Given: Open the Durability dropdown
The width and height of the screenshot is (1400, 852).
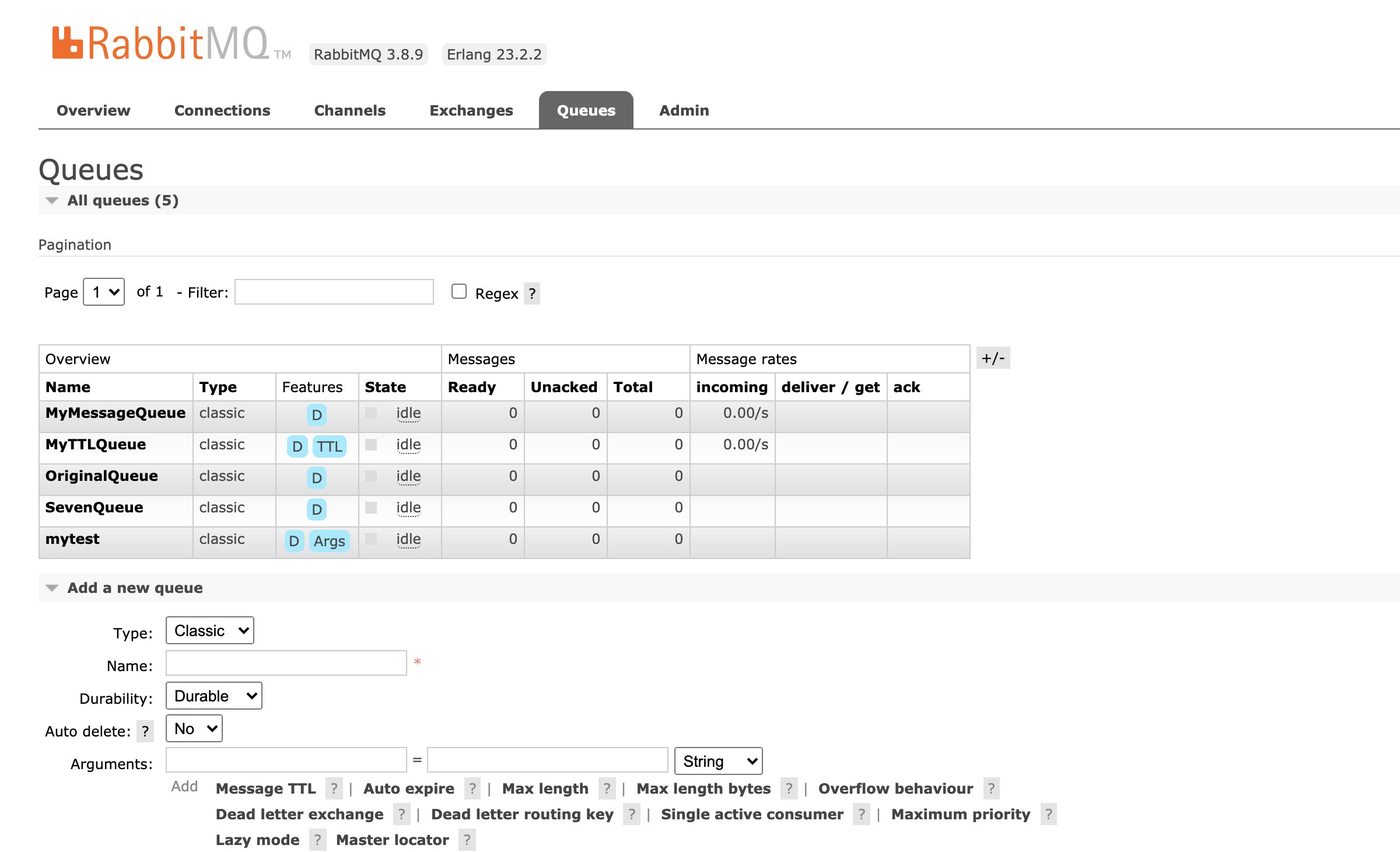Looking at the screenshot, I should click(214, 696).
